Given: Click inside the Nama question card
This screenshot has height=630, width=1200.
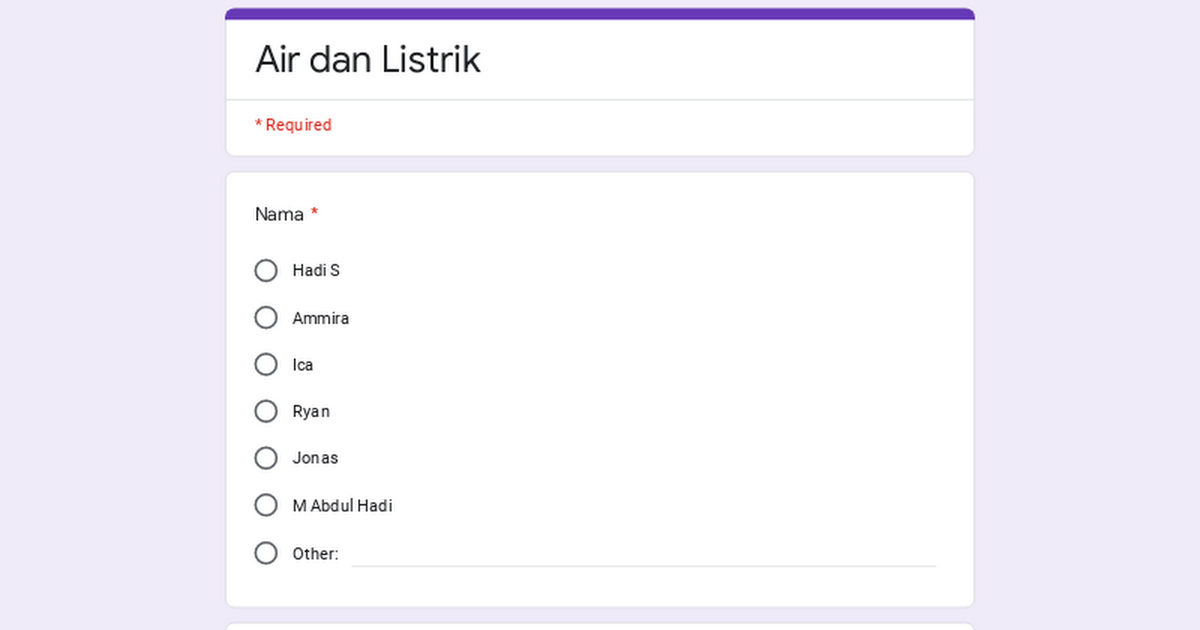Looking at the screenshot, I should point(600,390).
